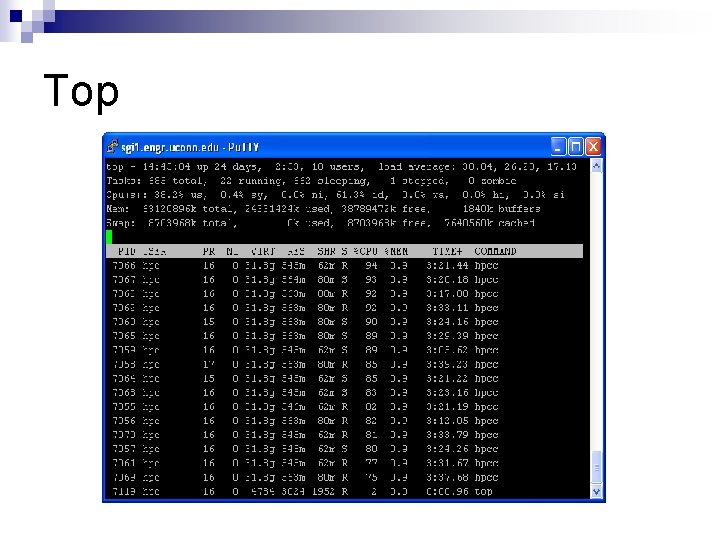Click the 'load average' text in top header
Screen dimensions: 720x540
pyautogui.click(x=416, y=167)
